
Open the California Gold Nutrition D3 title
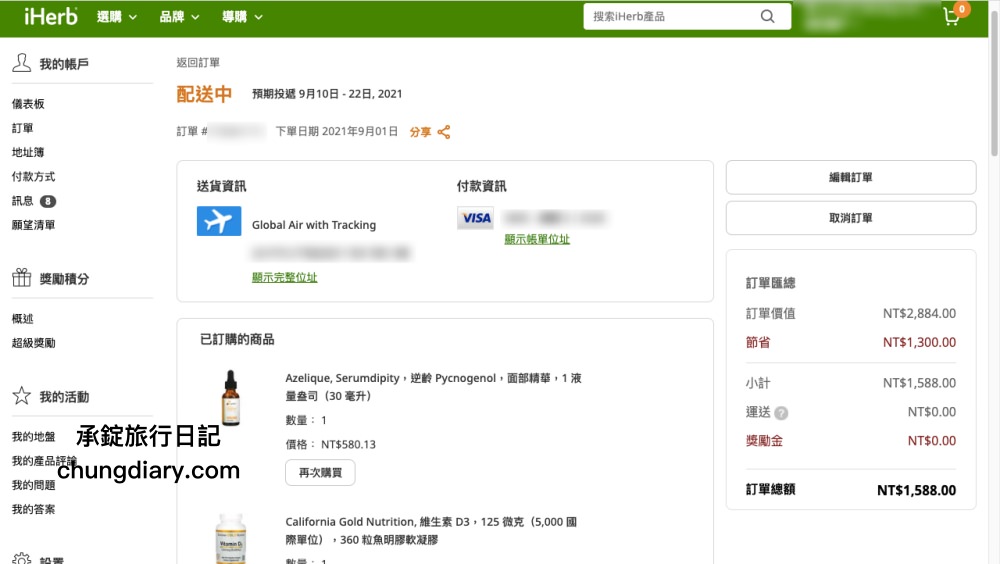click(x=430, y=531)
